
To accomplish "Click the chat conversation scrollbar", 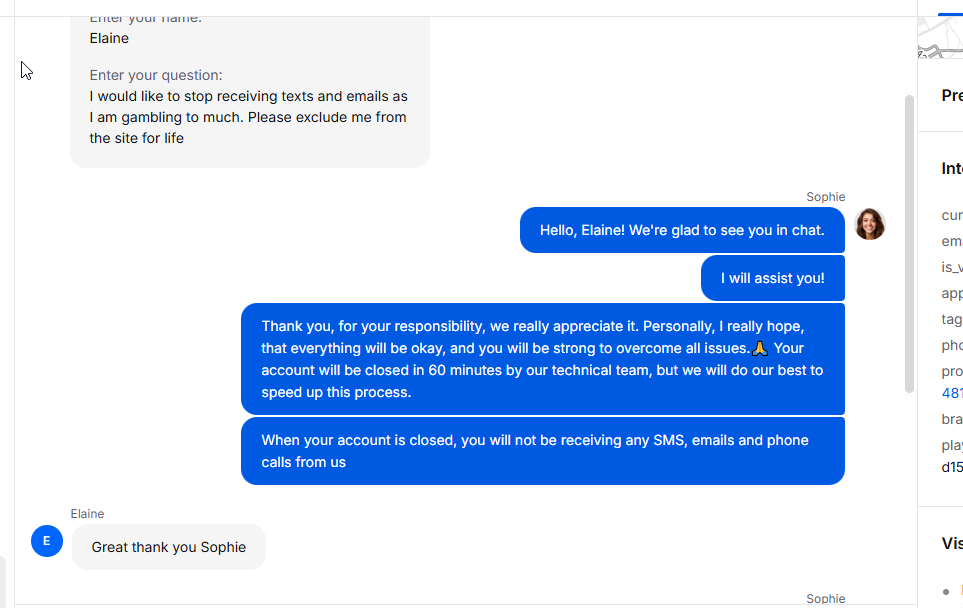I will click(910, 243).
